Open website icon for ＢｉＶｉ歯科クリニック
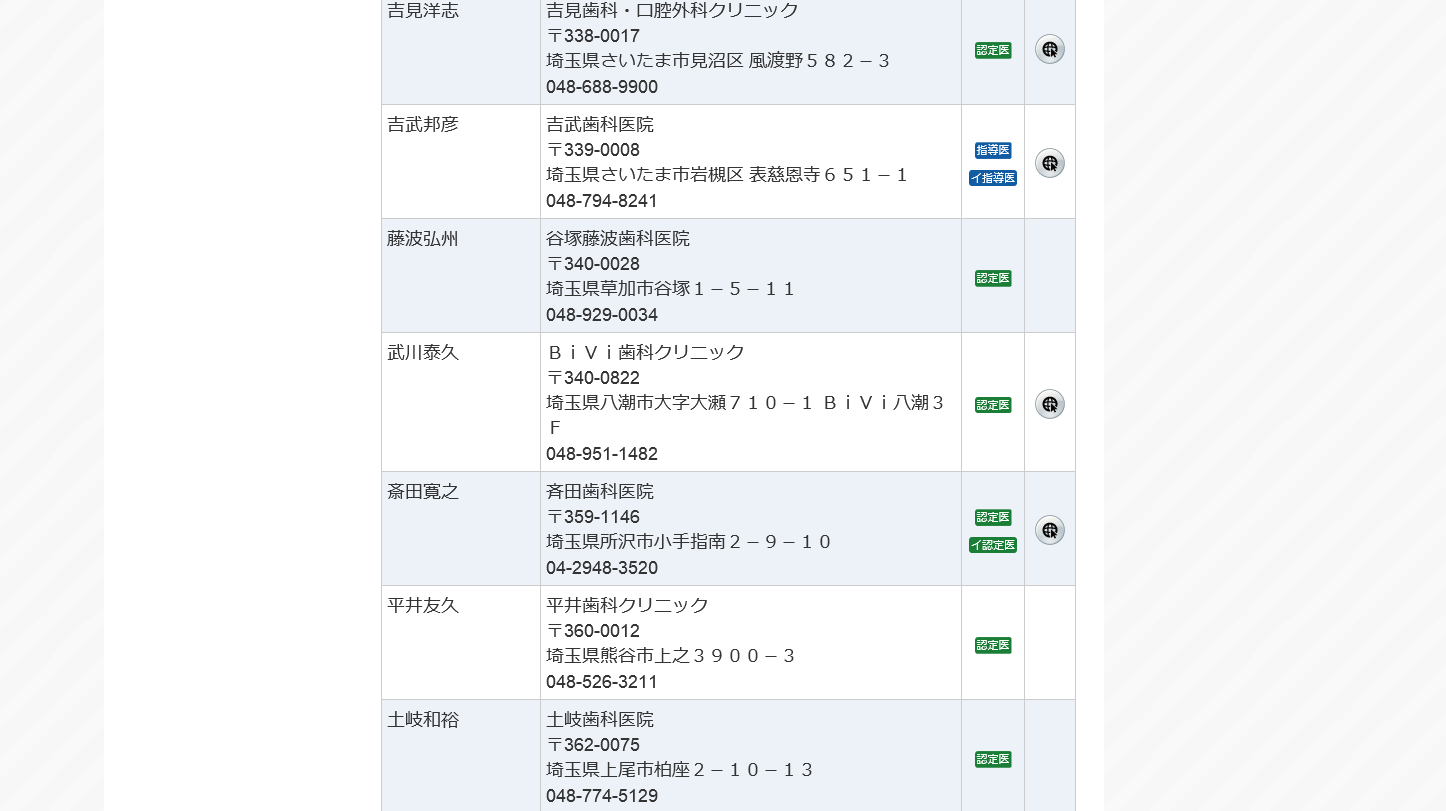Viewport: 1446px width, 811px height. (1049, 404)
